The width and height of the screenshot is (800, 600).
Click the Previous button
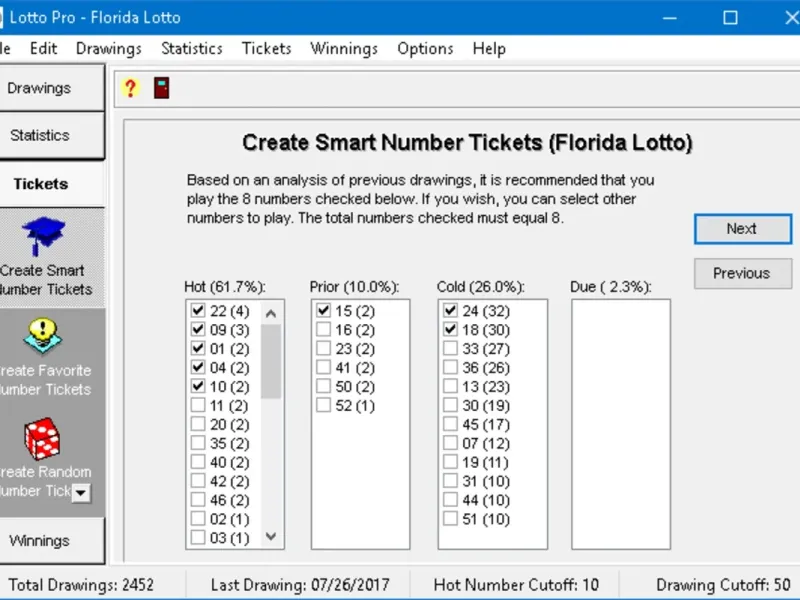(743, 273)
